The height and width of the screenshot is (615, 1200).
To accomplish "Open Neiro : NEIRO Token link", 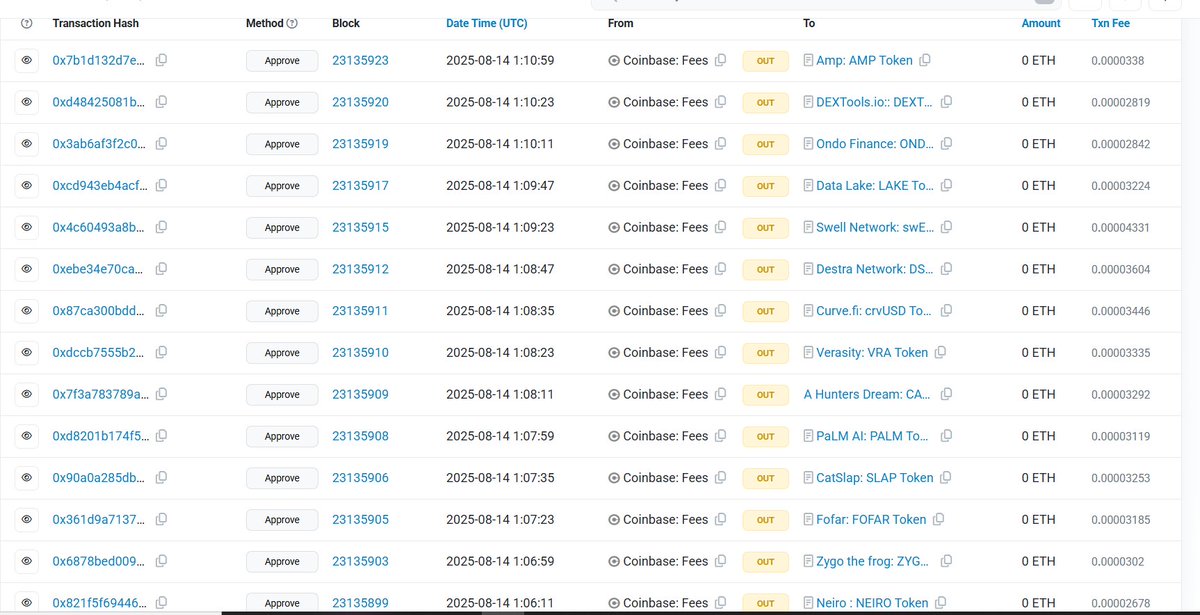I will coord(873,603).
